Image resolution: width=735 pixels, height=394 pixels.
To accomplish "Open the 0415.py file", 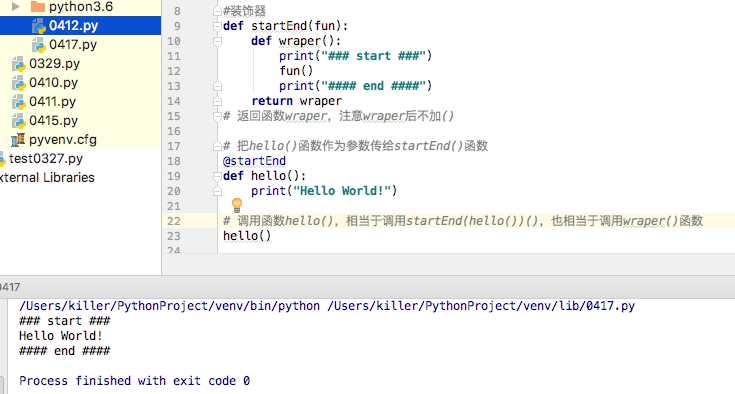I will [x=53, y=120].
